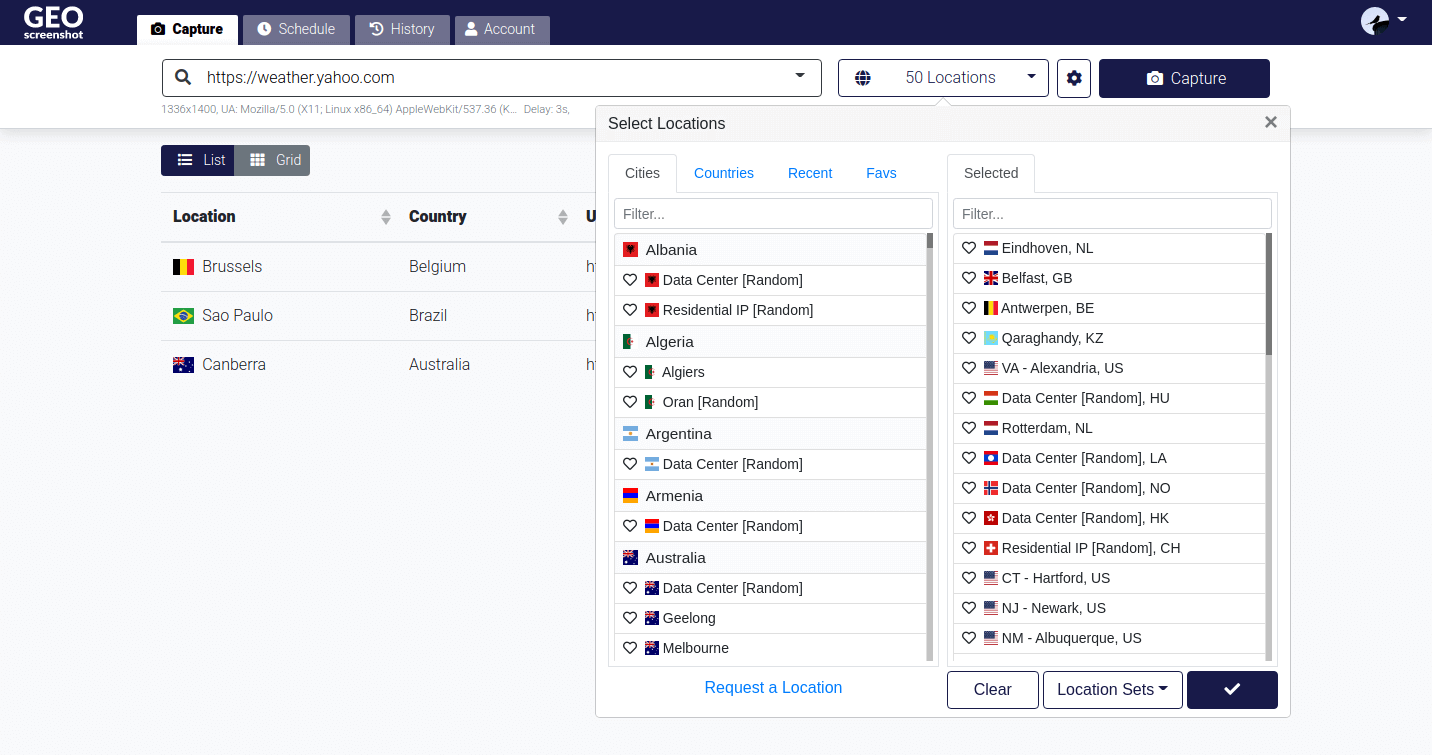
Task: Click the Request a Location link
Action: tap(773, 687)
